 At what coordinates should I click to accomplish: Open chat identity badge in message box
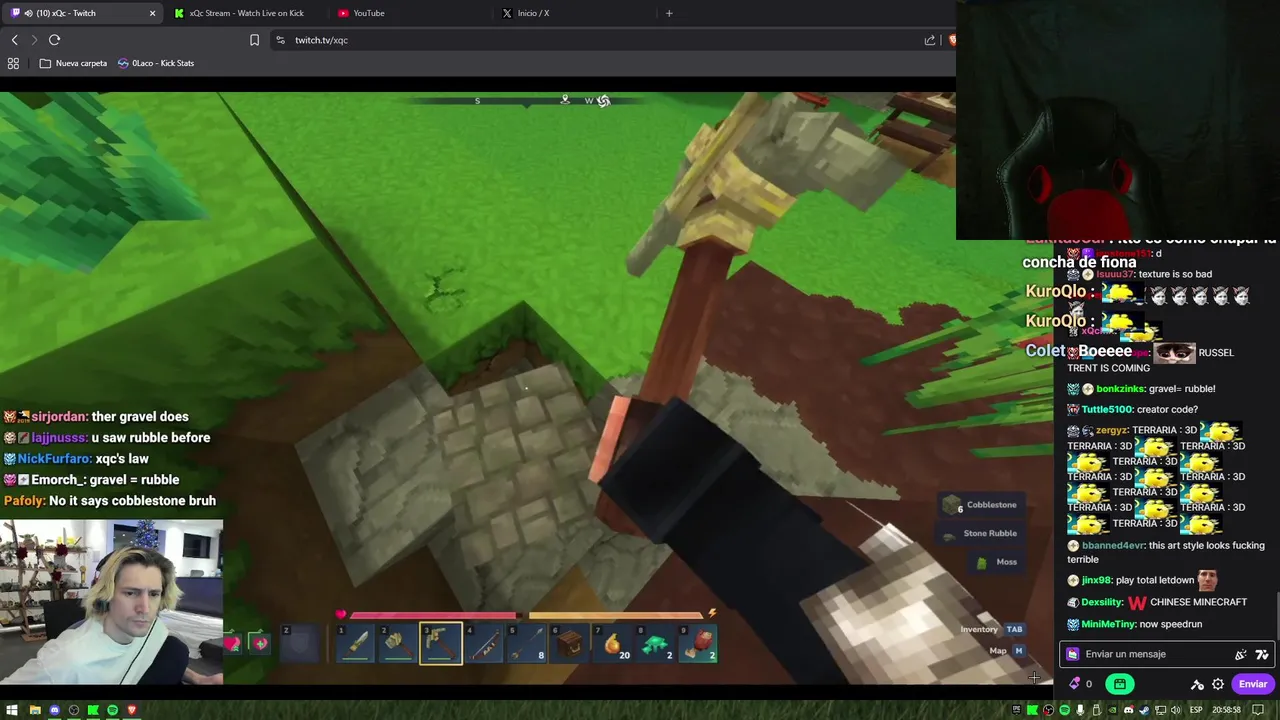click(x=1073, y=654)
